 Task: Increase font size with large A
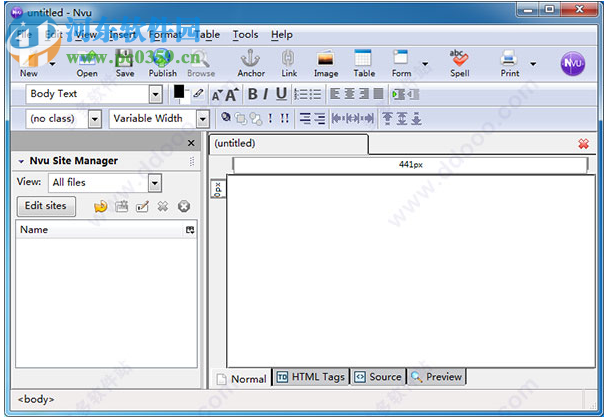(232, 95)
